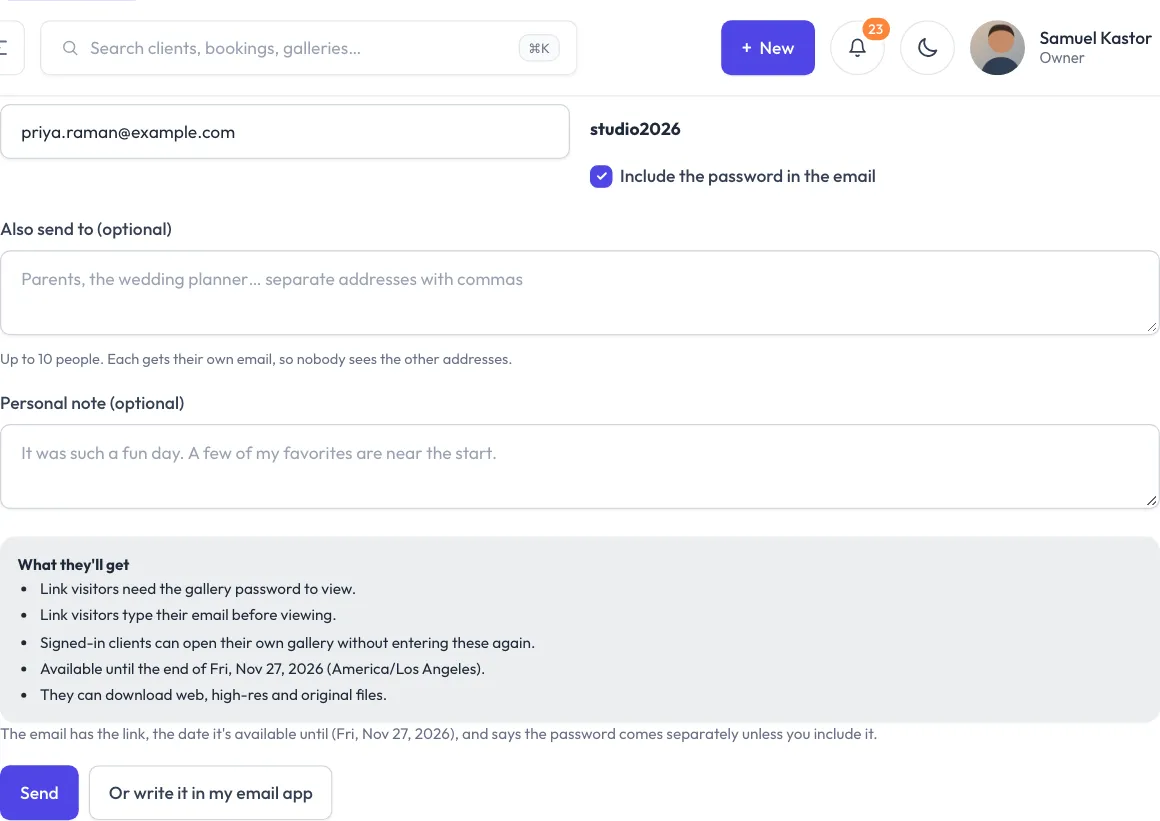
Task: Grab the Also send to textarea resize handle
Action: [1151, 326]
